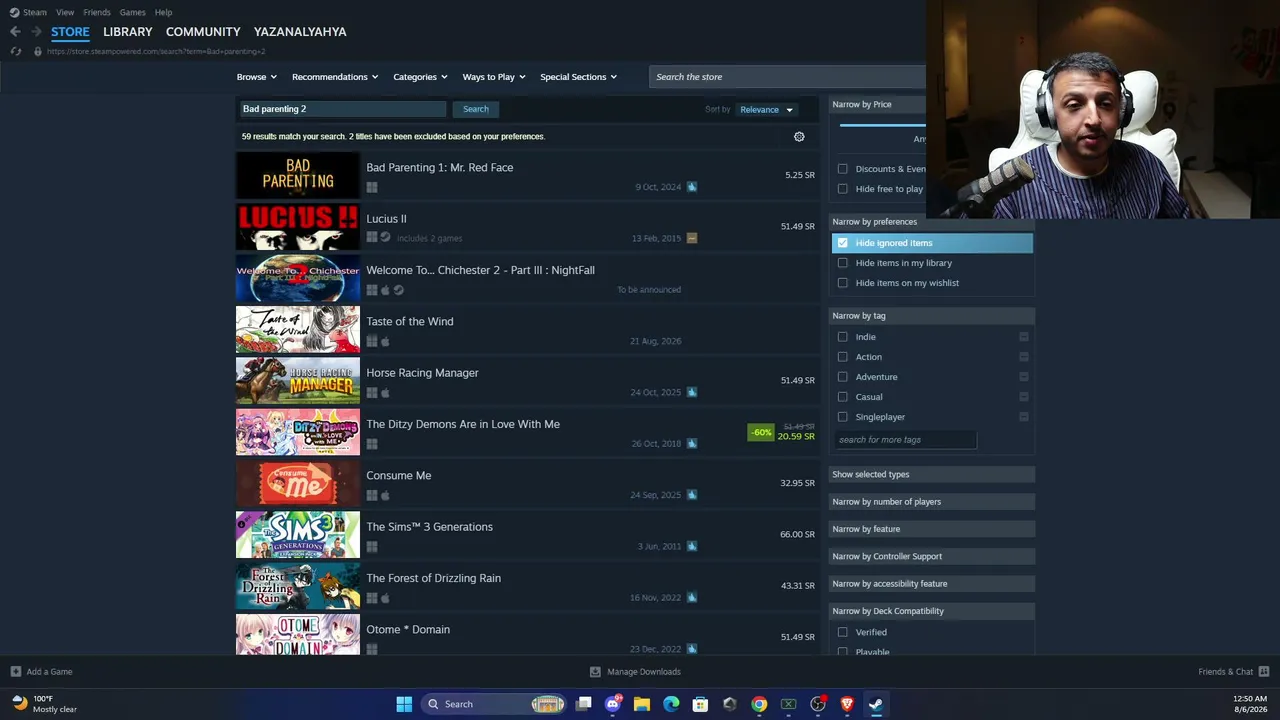Click the review thumbs-up icon for Bad Parenting 1
The height and width of the screenshot is (720, 1280).
click(692, 187)
